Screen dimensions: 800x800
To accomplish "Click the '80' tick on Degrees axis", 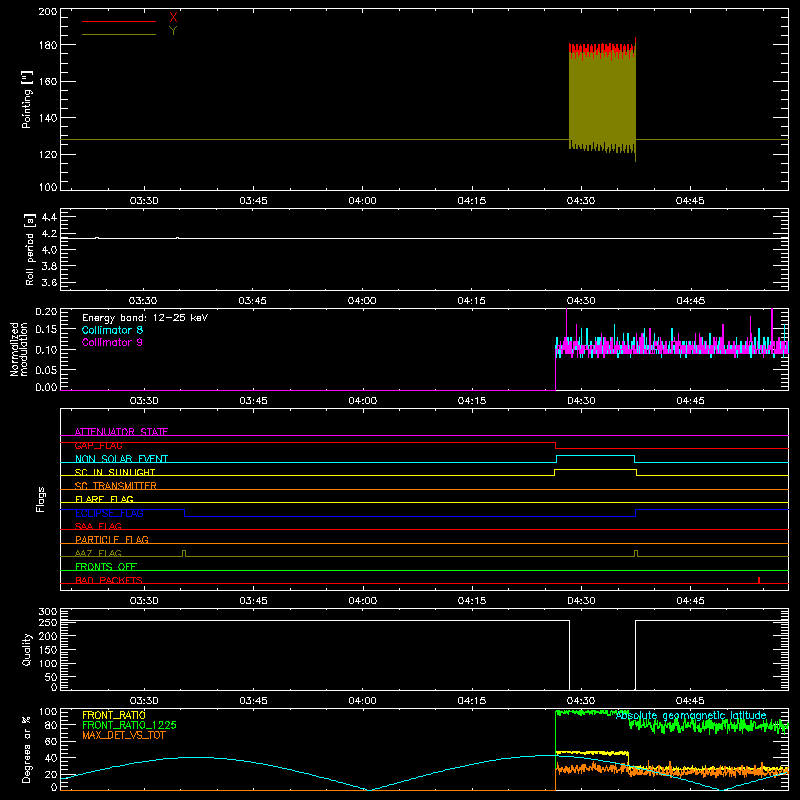I will pyautogui.click(x=52, y=725).
